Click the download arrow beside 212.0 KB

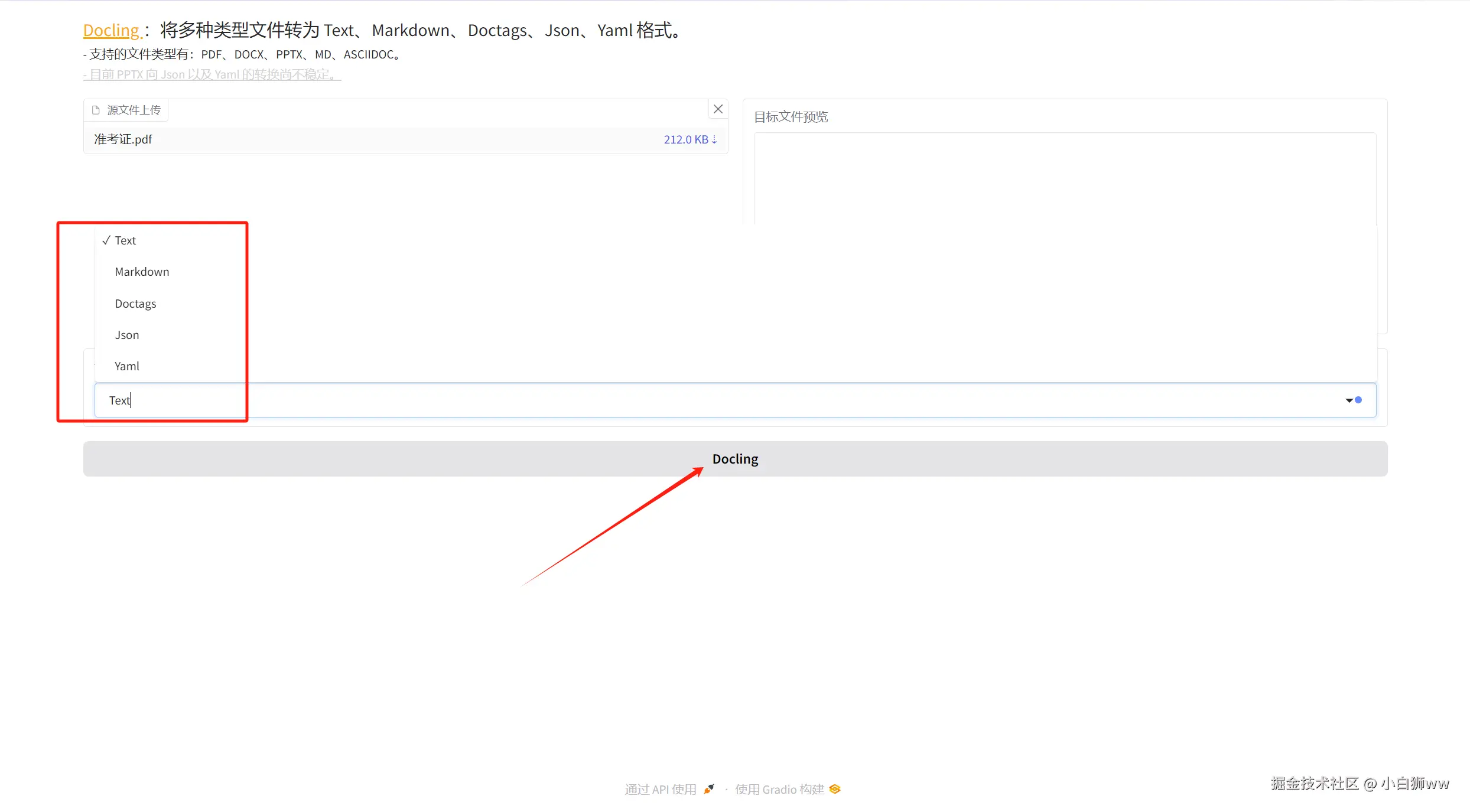pyautogui.click(x=714, y=139)
